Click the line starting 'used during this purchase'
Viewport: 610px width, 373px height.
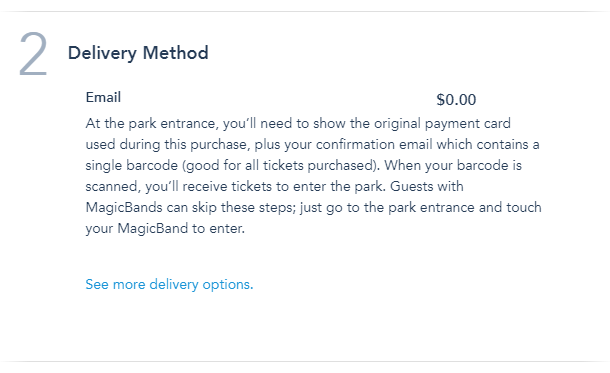pyautogui.click(x=312, y=144)
